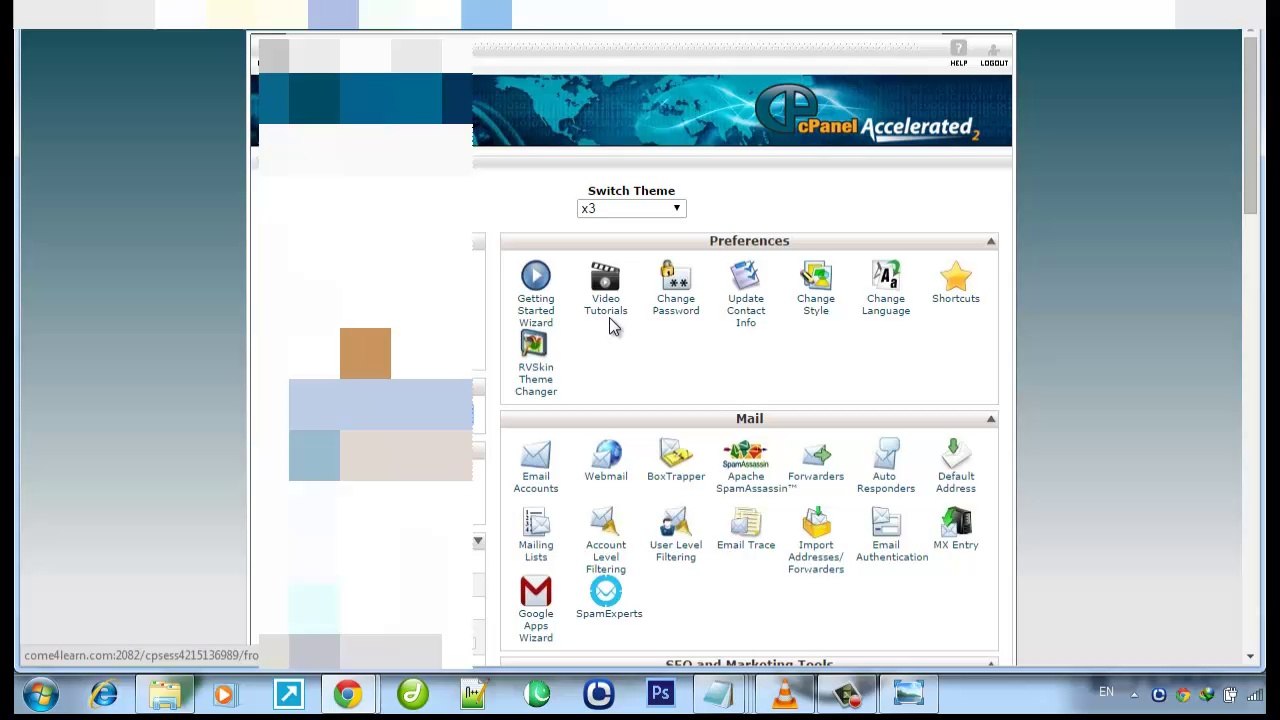Open User Level Filtering
Image resolution: width=1280 pixels, height=720 pixels.
675,535
